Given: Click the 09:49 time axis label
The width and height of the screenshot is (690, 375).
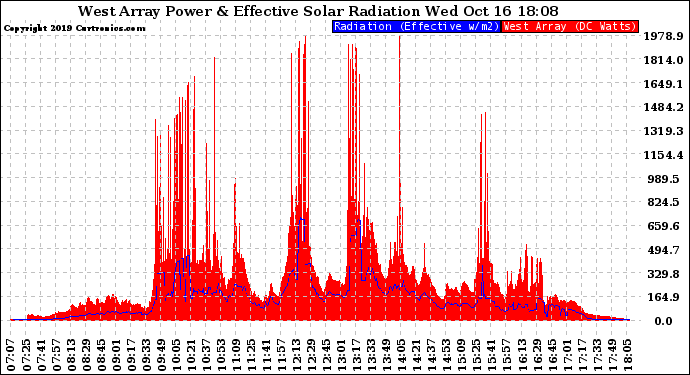Looking at the screenshot, I should click(161, 355).
